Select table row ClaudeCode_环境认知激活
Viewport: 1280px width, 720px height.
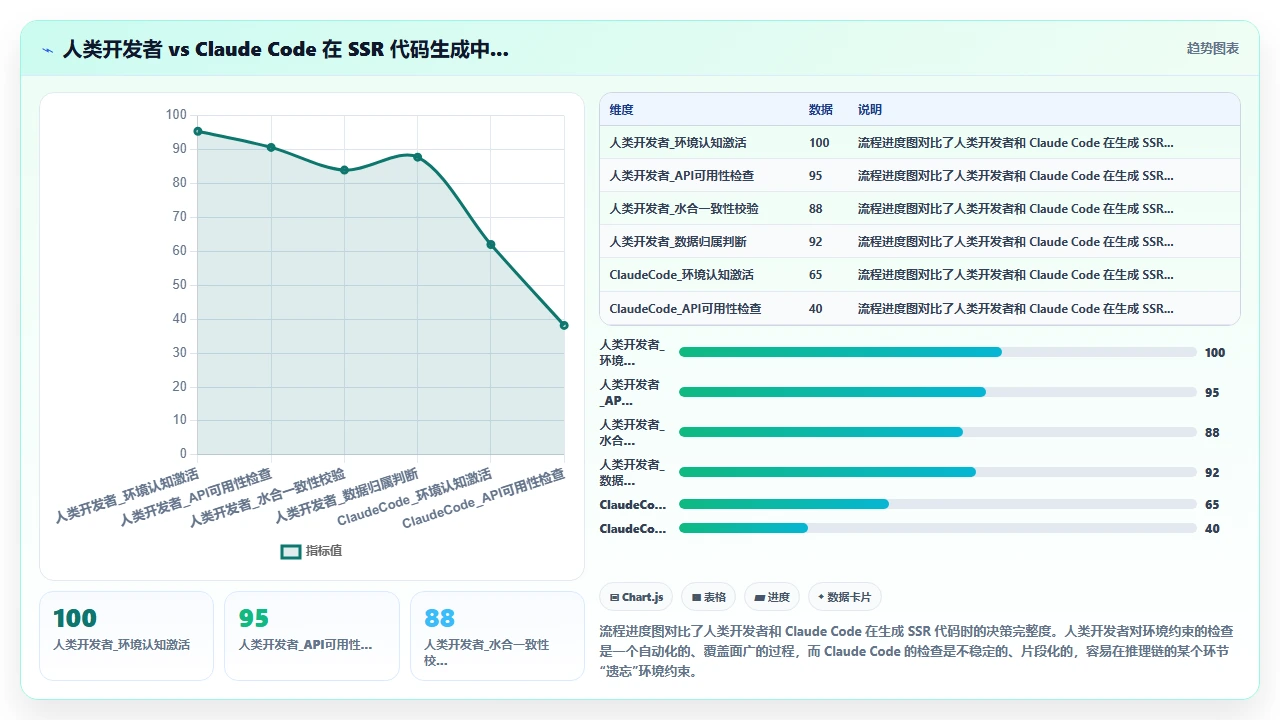point(919,275)
